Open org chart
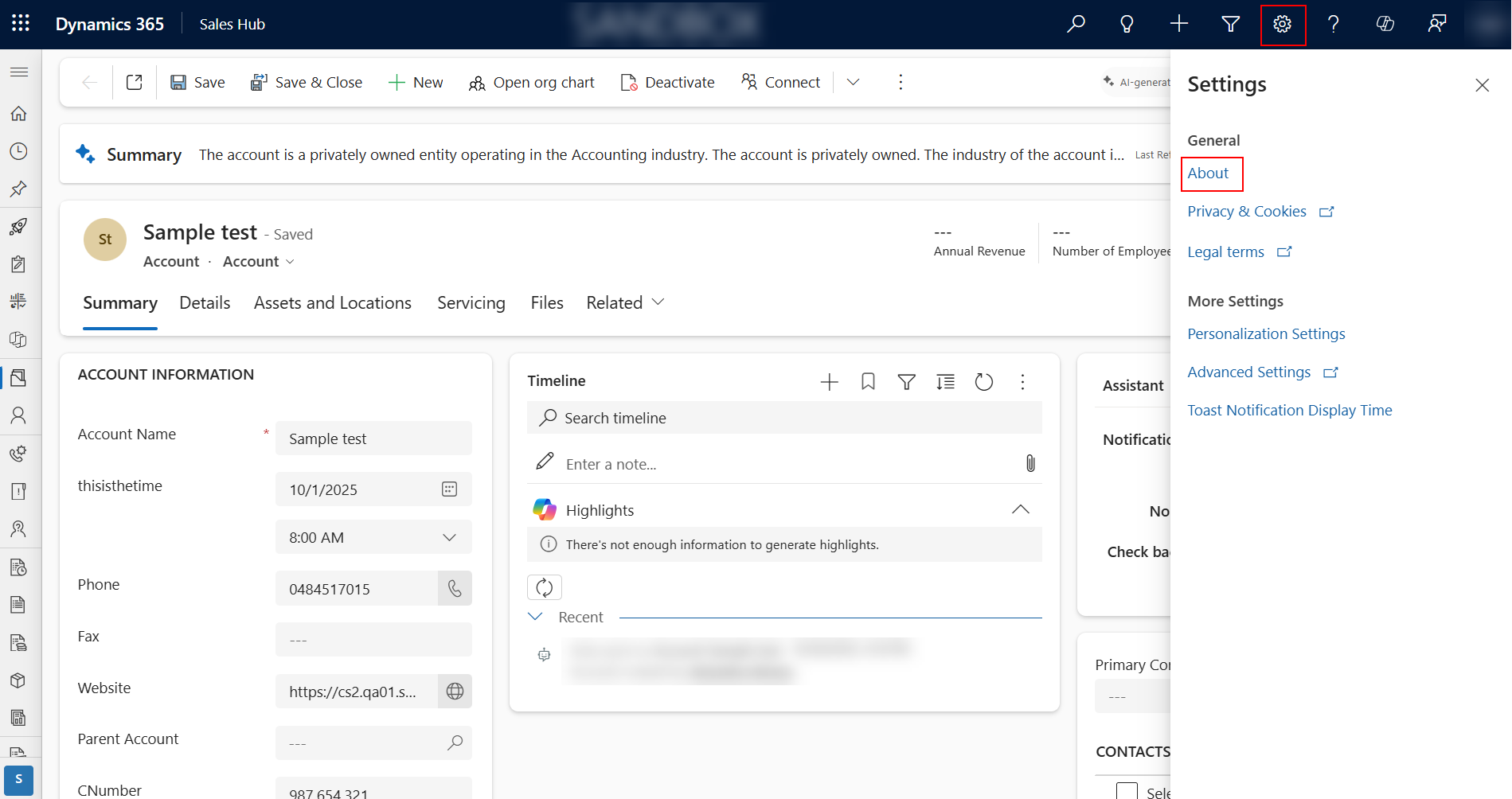 [x=532, y=83]
